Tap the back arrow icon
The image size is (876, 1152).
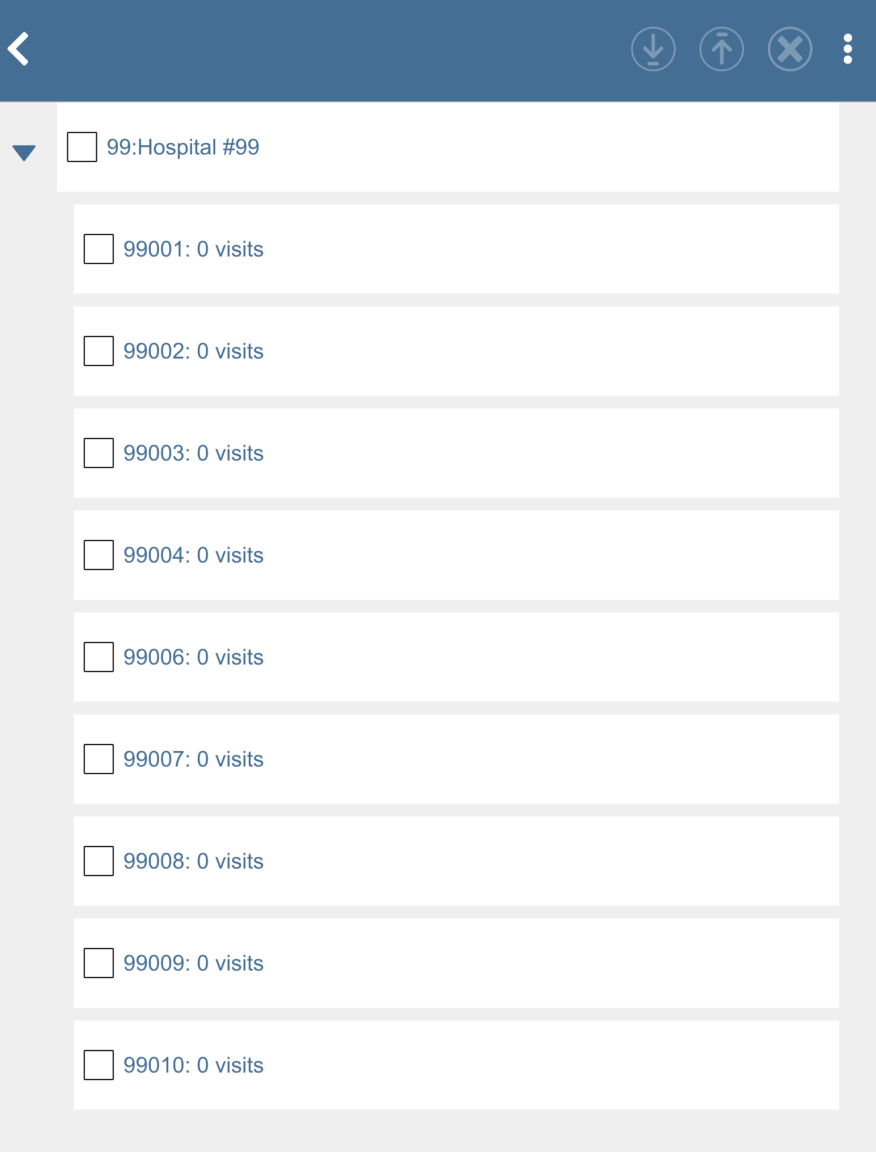(x=19, y=49)
